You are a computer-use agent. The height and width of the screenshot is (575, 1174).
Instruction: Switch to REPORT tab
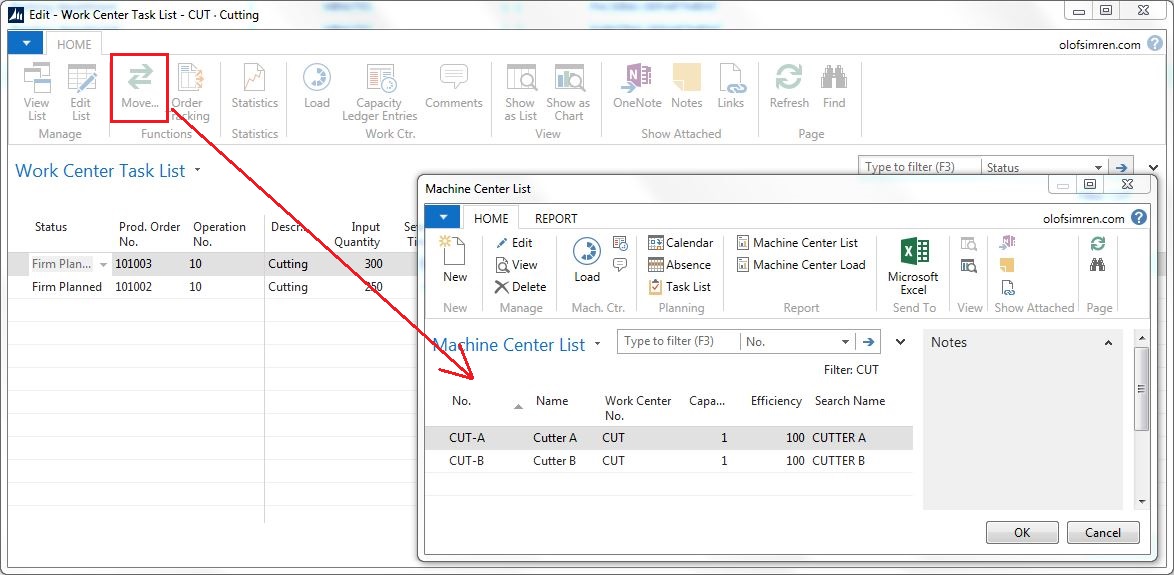(x=556, y=219)
